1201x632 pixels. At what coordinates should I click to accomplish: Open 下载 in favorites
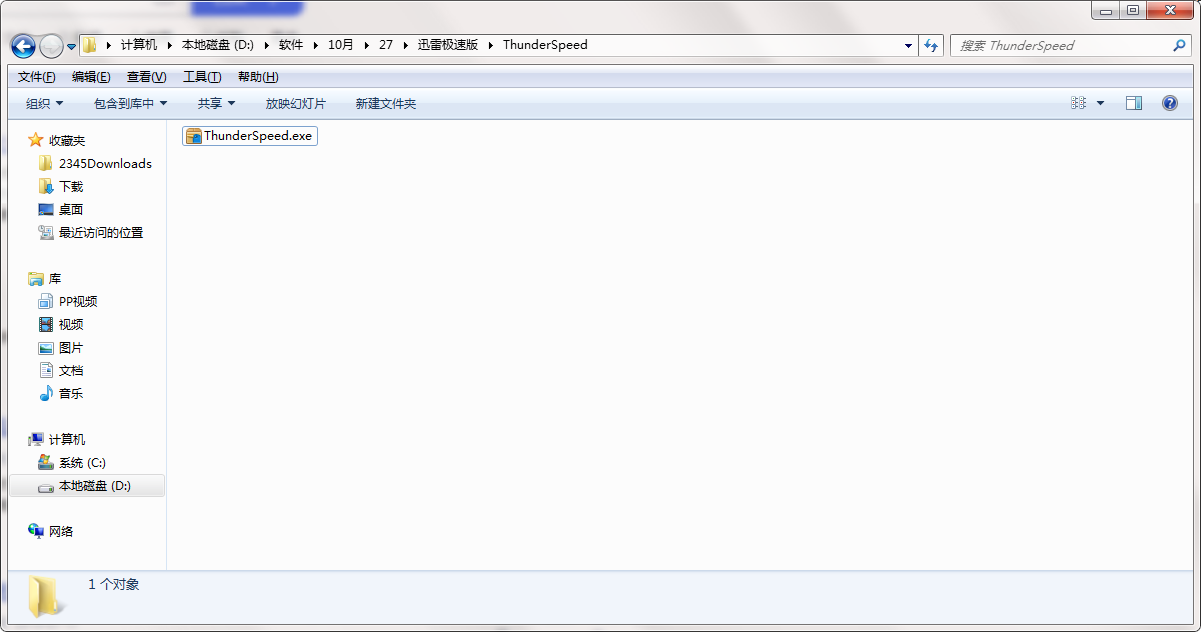pos(71,186)
